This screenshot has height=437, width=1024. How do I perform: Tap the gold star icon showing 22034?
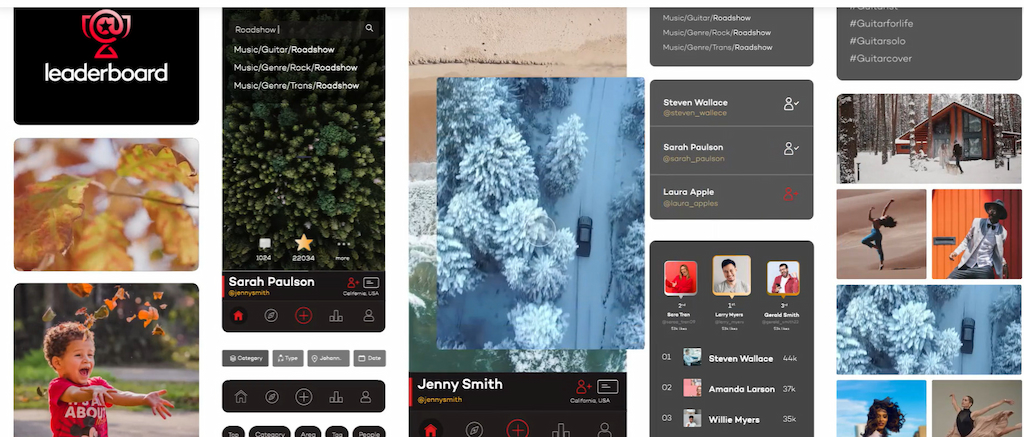click(x=303, y=243)
